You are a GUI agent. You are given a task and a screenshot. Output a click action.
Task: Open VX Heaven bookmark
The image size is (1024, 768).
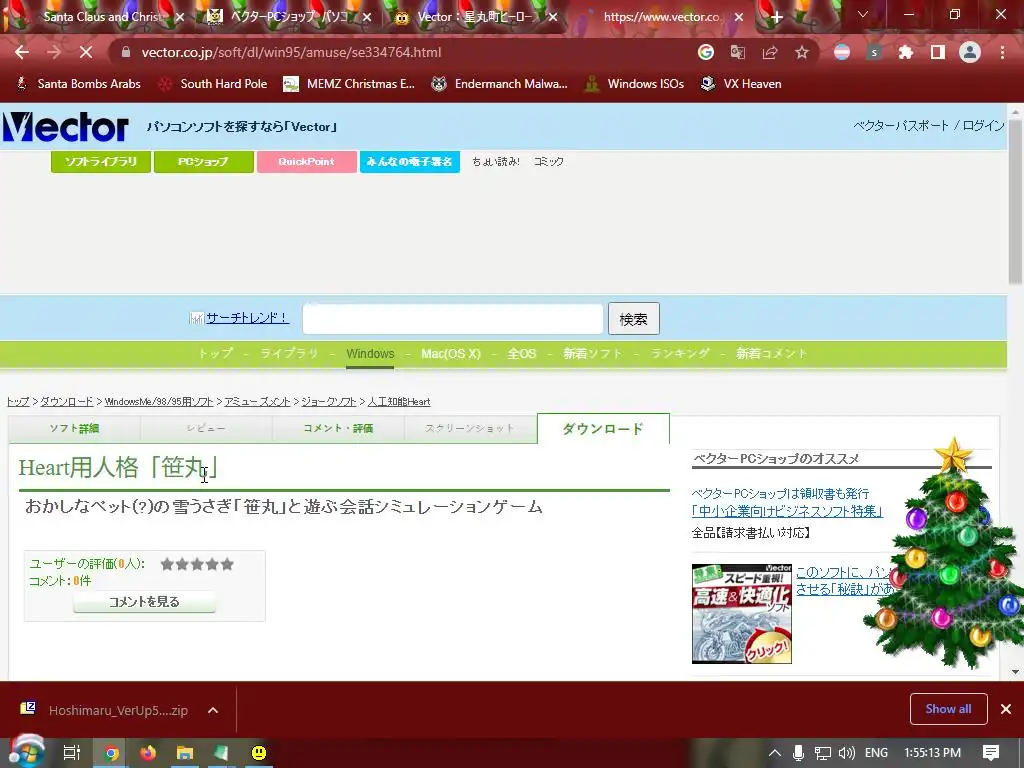click(x=741, y=84)
